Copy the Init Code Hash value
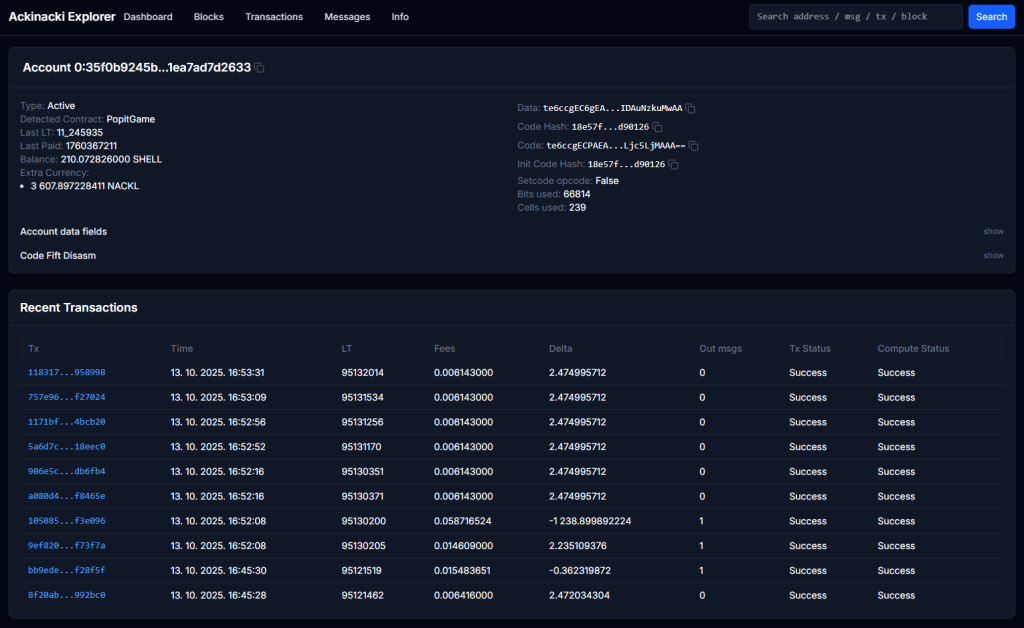This screenshot has height=628, width=1024. pos(673,164)
